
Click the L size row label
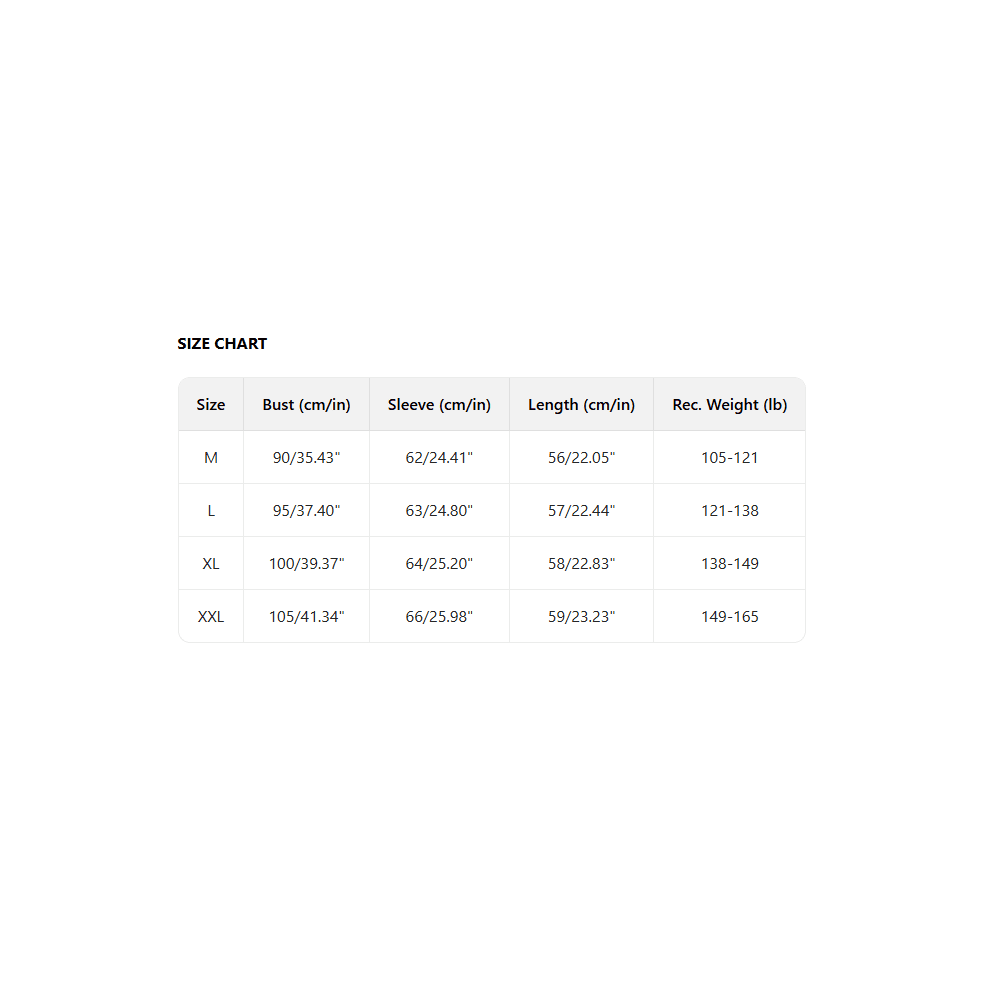(x=211, y=511)
